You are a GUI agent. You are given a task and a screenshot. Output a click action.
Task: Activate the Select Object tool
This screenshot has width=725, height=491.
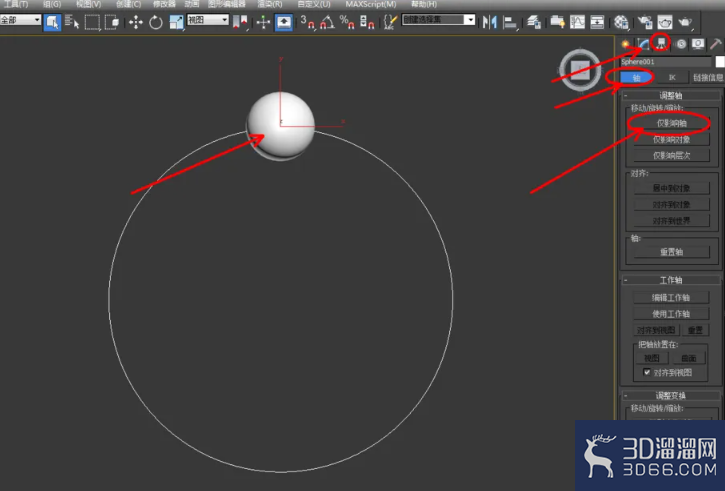coord(52,22)
